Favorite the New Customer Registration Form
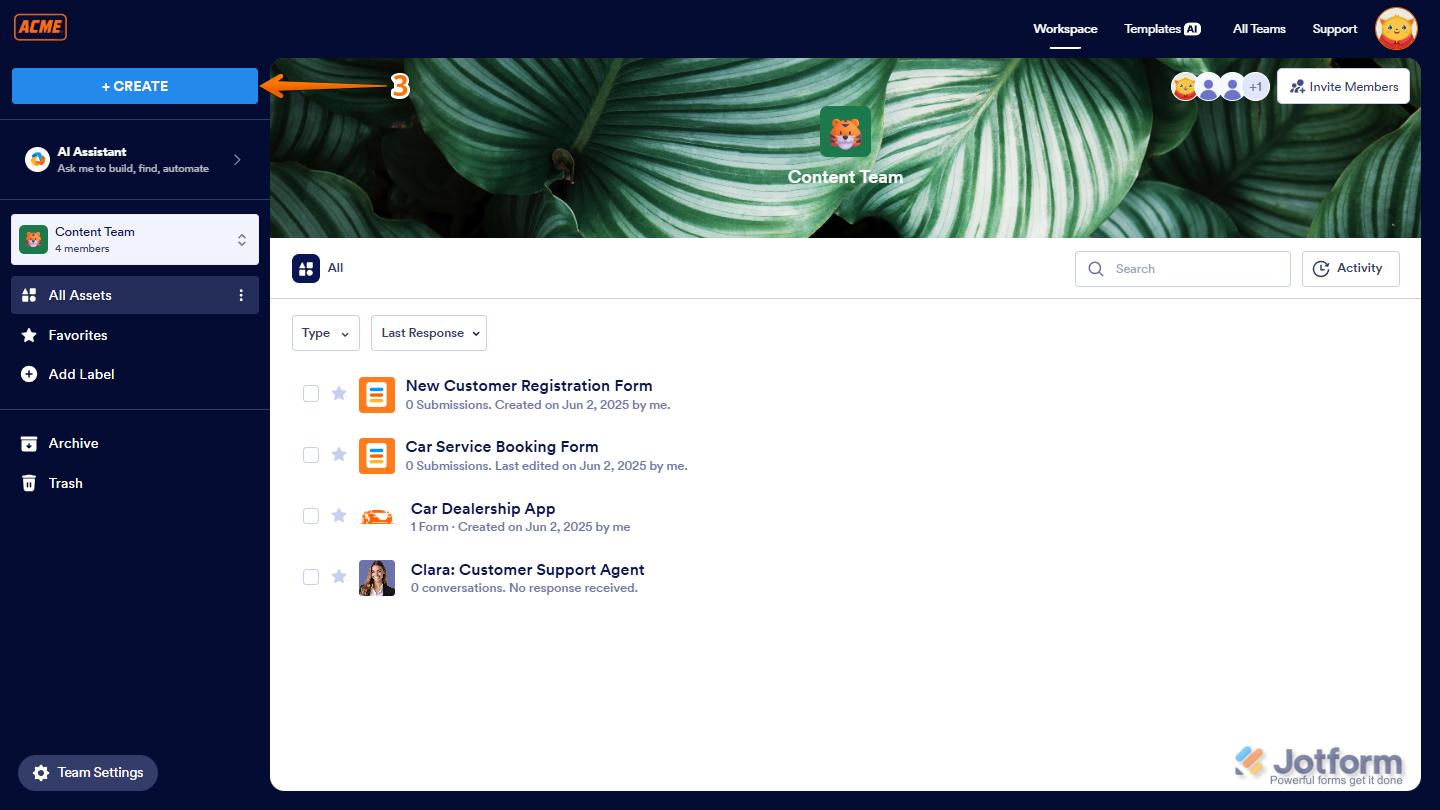The height and width of the screenshot is (810, 1440). [339, 393]
